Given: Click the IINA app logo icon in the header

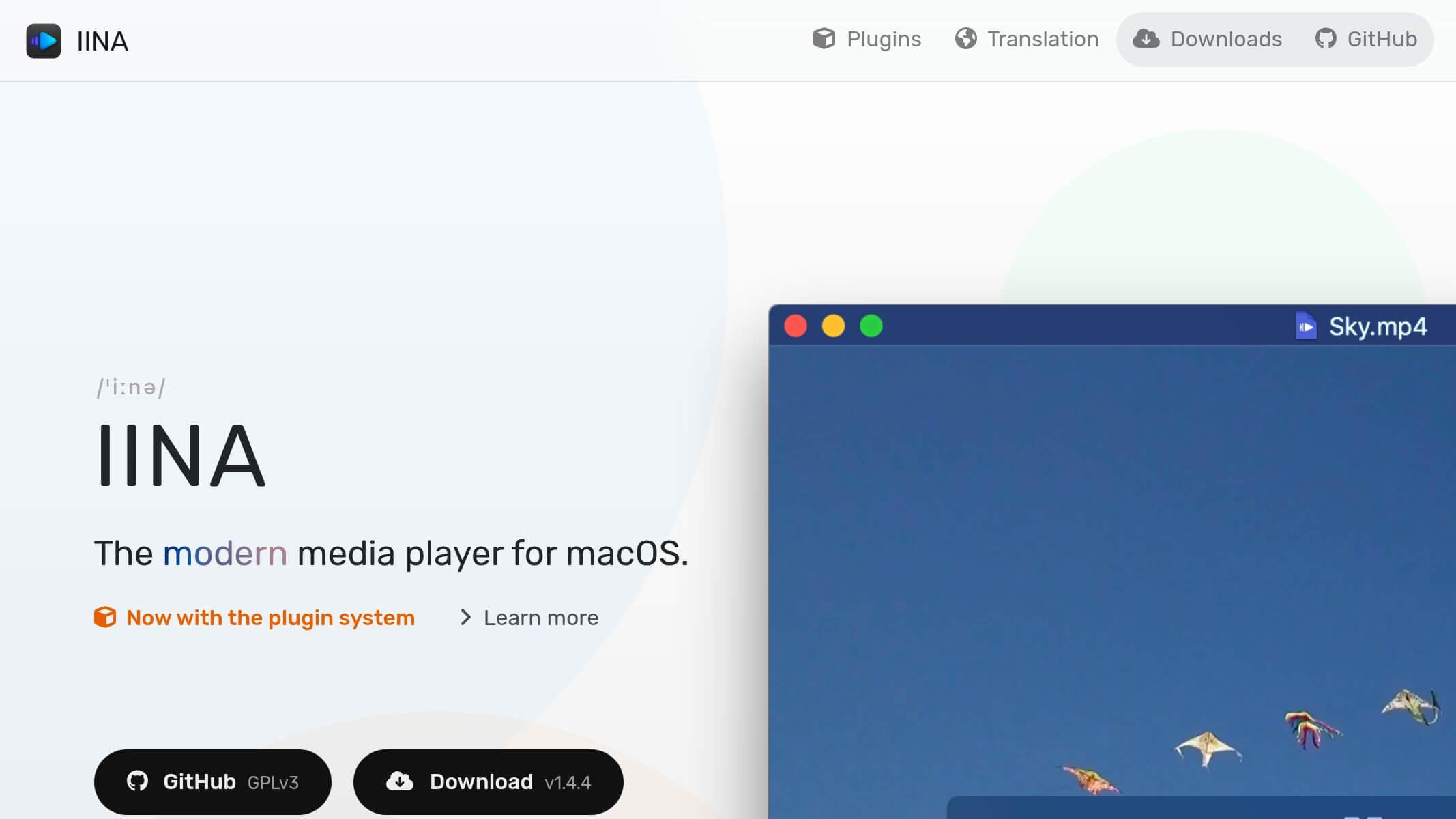Looking at the screenshot, I should pos(44,41).
